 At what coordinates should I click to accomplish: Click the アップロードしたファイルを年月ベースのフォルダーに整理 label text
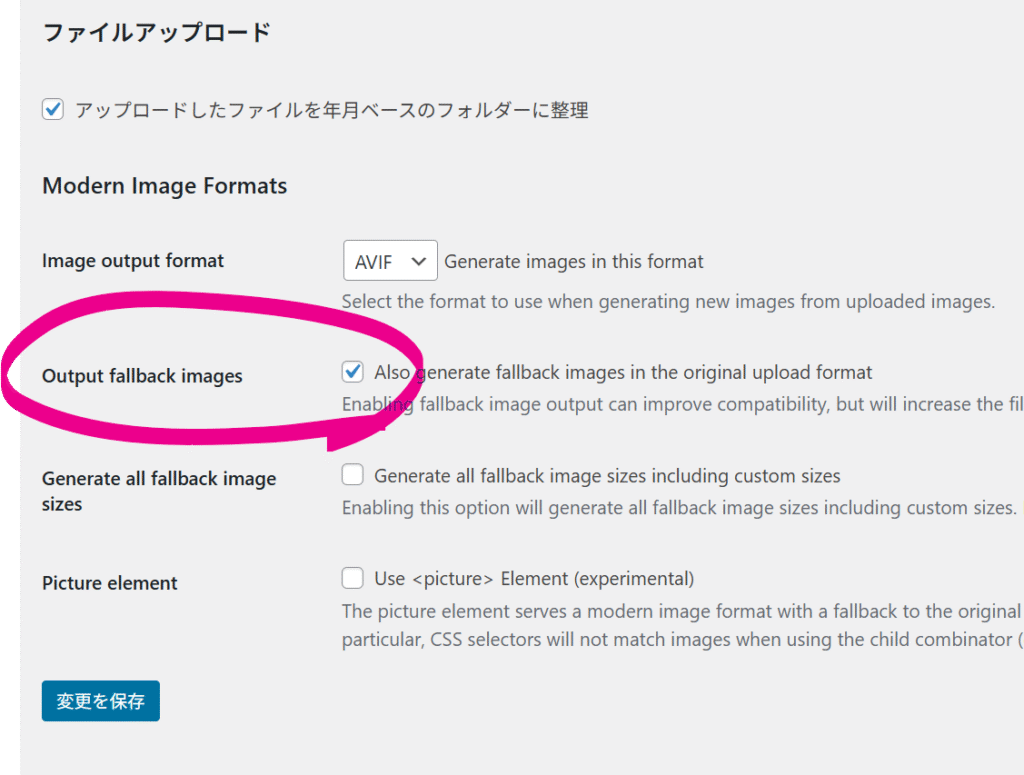pos(331,111)
